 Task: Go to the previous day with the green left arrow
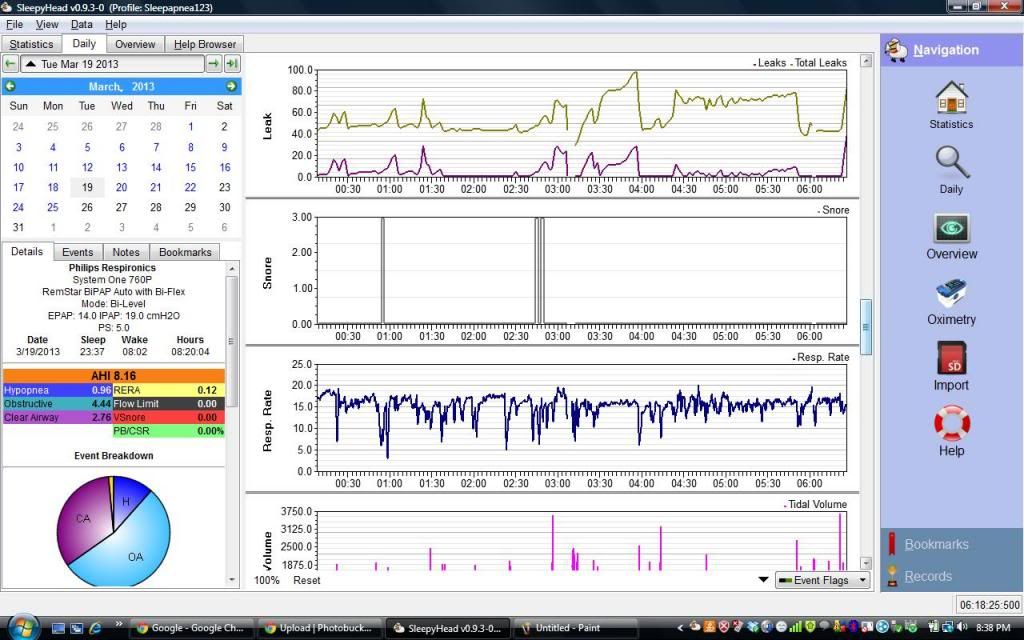pyautogui.click(x=10, y=64)
